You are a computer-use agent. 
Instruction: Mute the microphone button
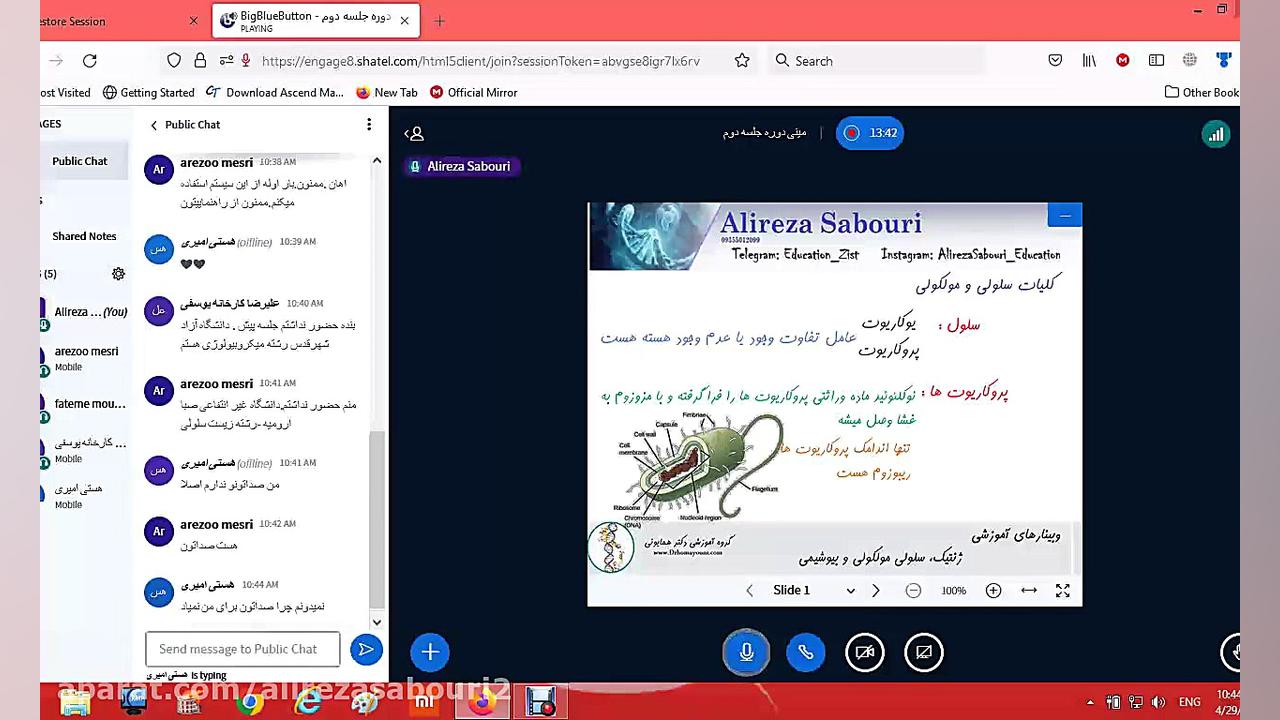click(746, 653)
